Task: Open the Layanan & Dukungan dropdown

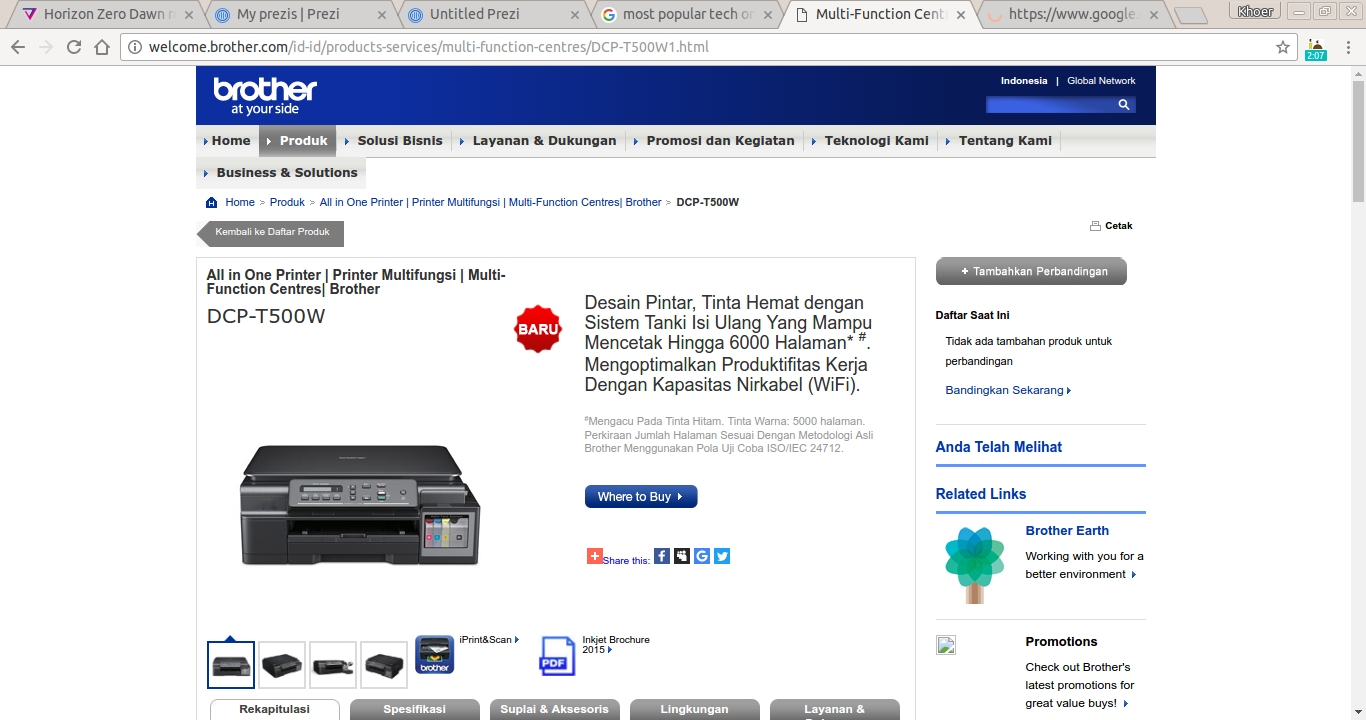Action: pyautogui.click(x=543, y=141)
